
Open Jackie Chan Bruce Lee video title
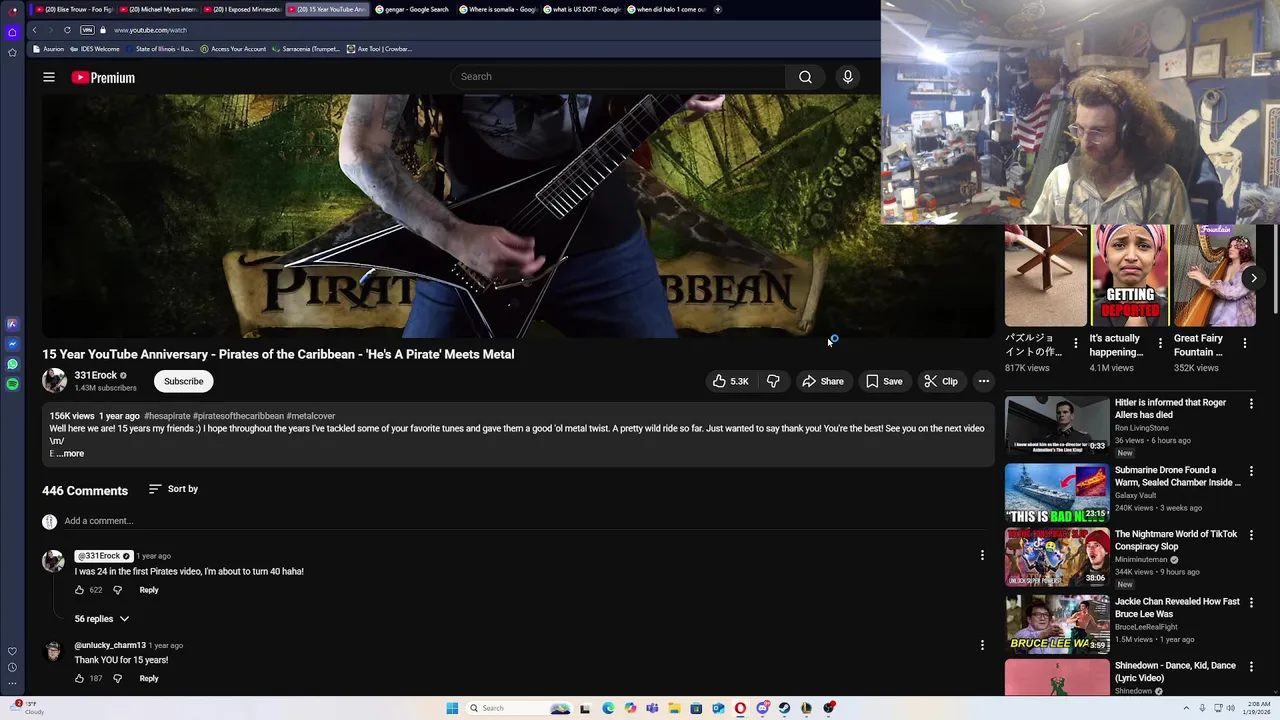pyautogui.click(x=1177, y=608)
